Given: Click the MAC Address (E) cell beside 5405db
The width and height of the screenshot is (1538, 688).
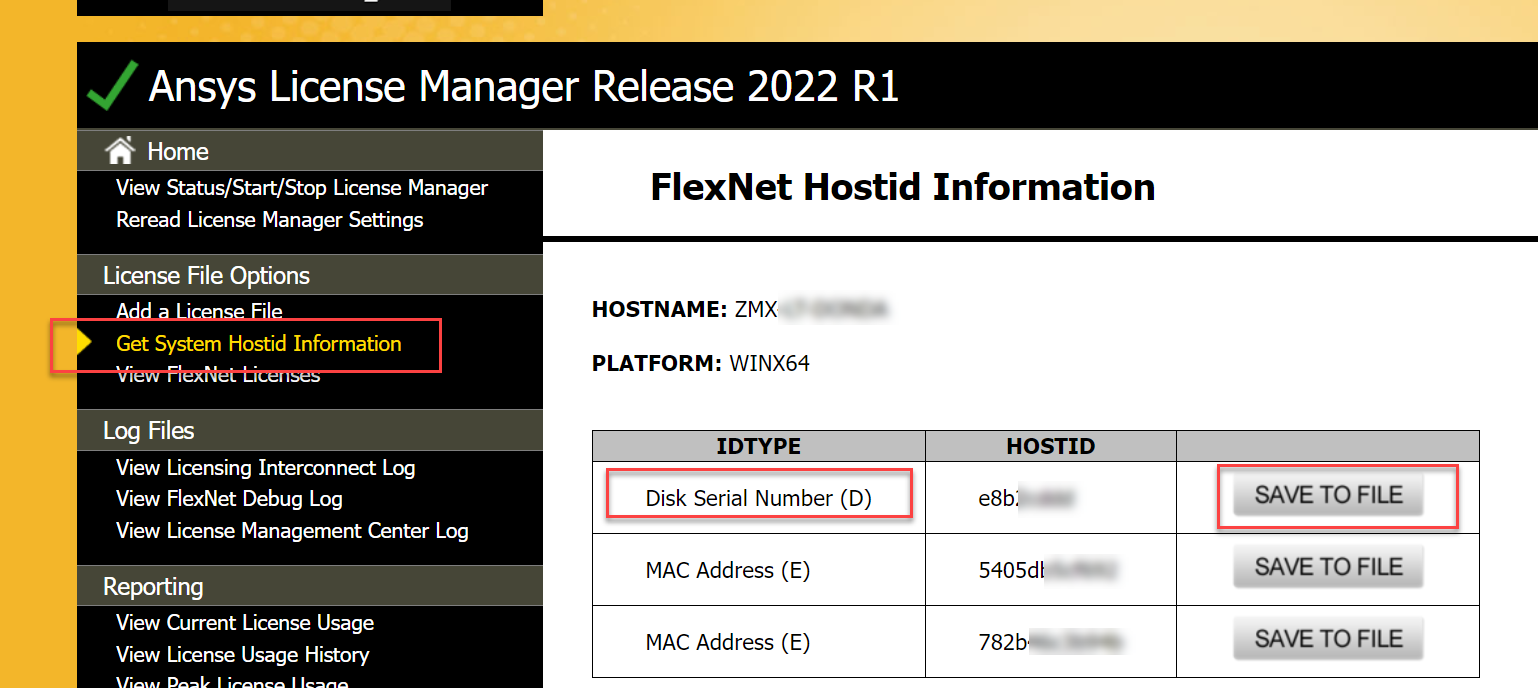Looking at the screenshot, I should [x=759, y=570].
